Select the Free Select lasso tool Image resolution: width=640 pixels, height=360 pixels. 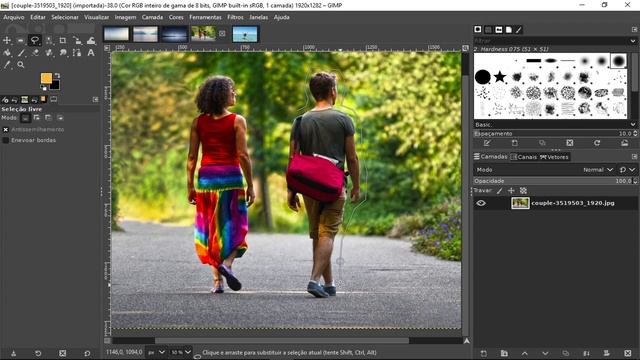click(35, 40)
